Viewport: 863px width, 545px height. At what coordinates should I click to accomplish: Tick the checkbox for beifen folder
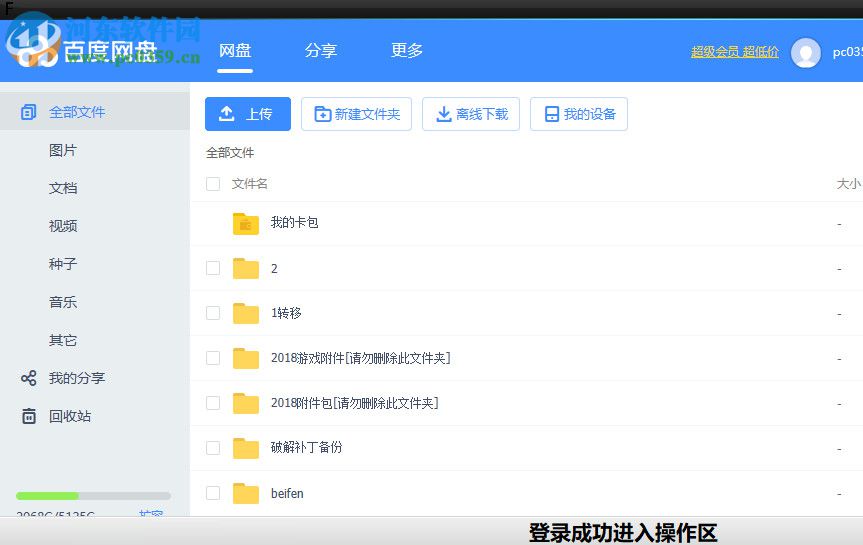[x=213, y=493]
